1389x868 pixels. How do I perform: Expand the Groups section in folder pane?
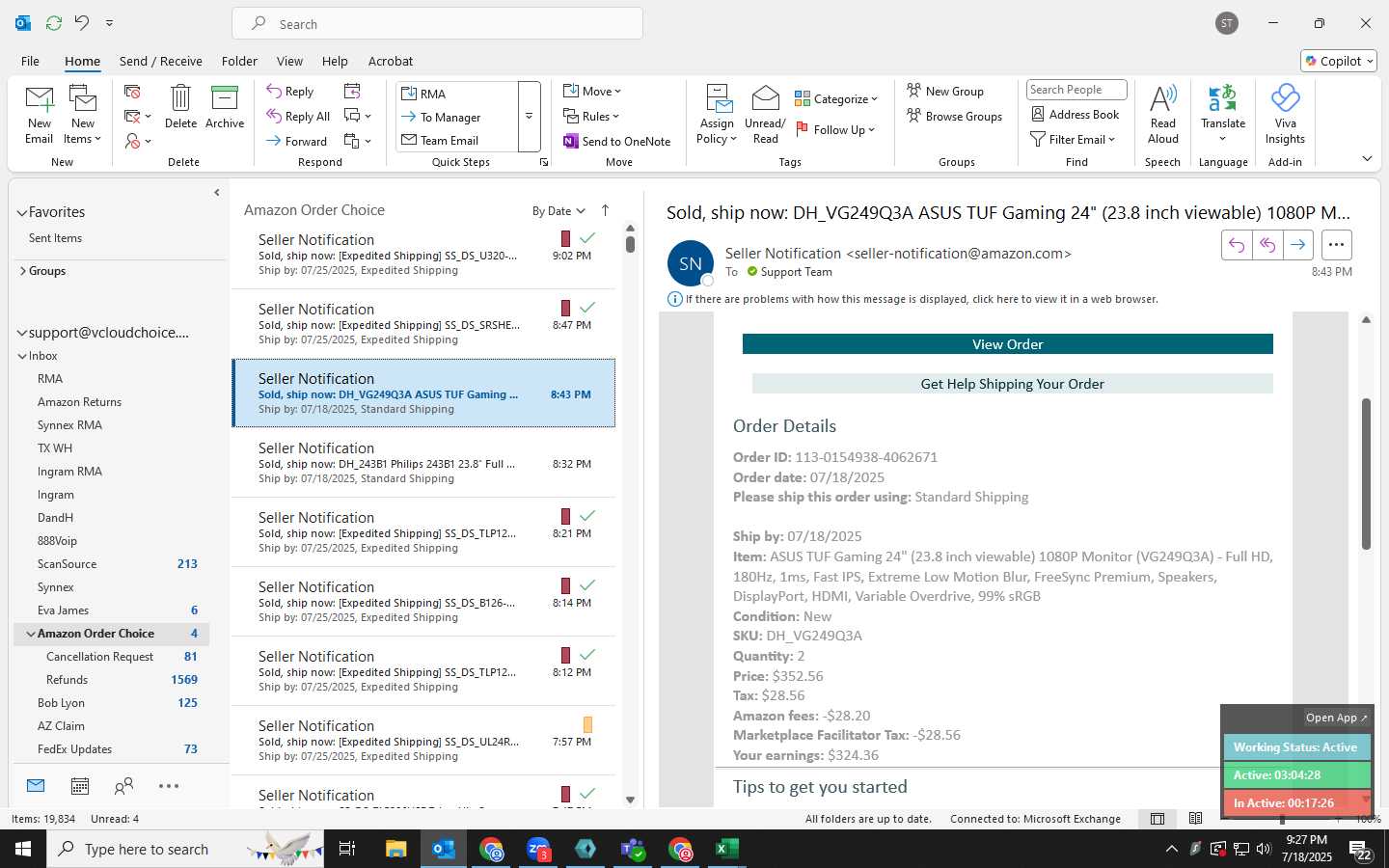click(22, 271)
